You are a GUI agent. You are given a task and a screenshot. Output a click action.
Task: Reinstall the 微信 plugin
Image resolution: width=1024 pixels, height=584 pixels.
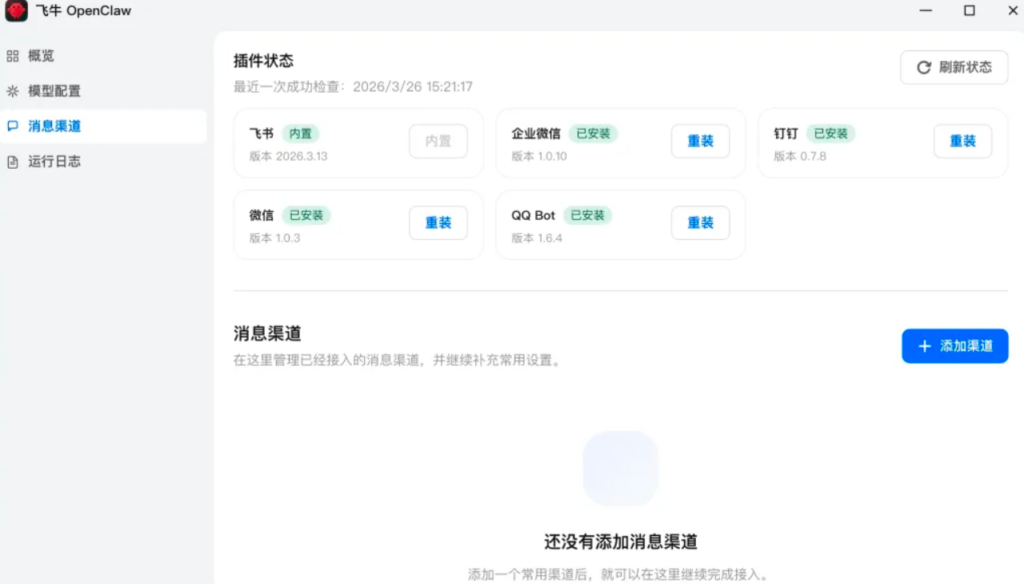click(438, 223)
